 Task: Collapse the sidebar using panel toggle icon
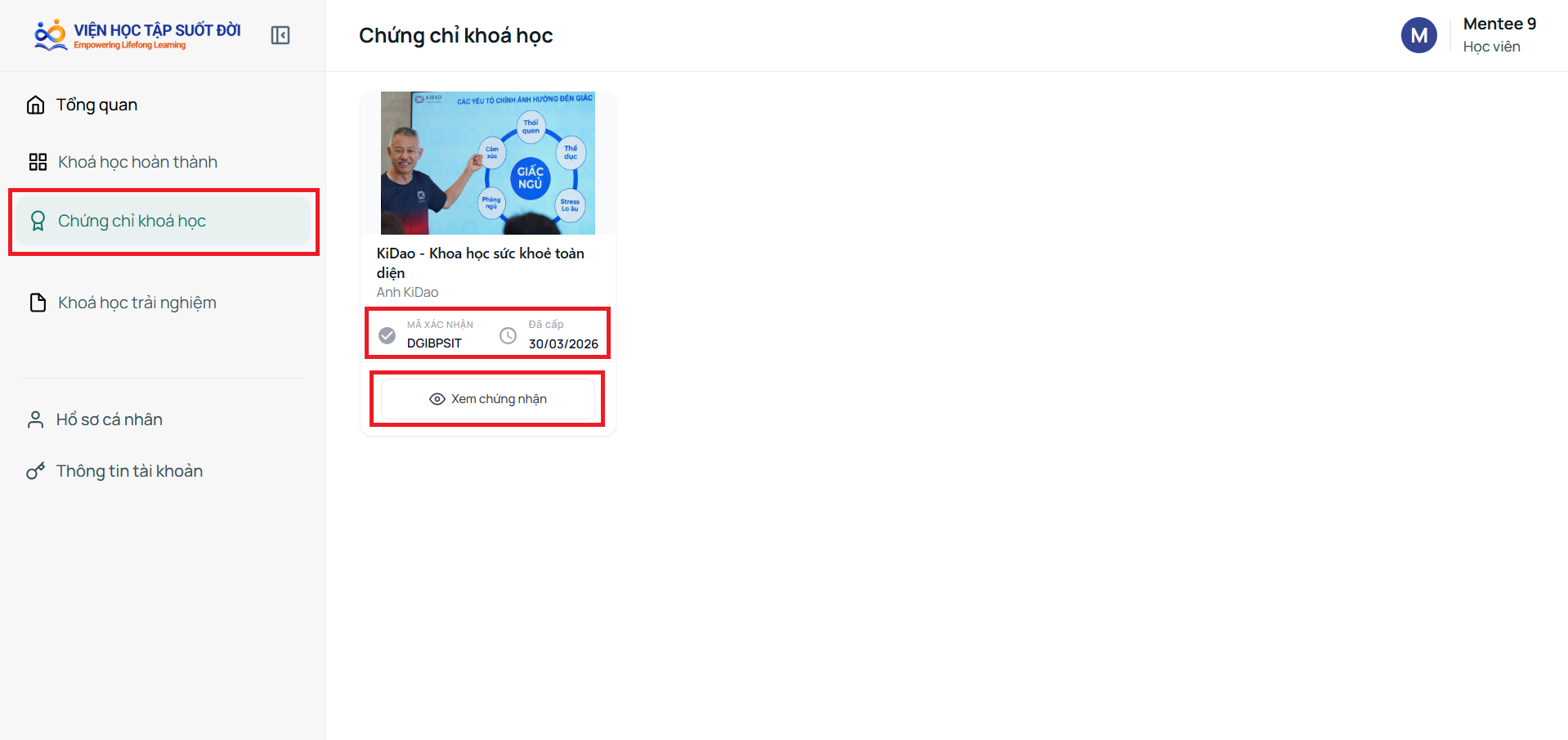click(280, 35)
